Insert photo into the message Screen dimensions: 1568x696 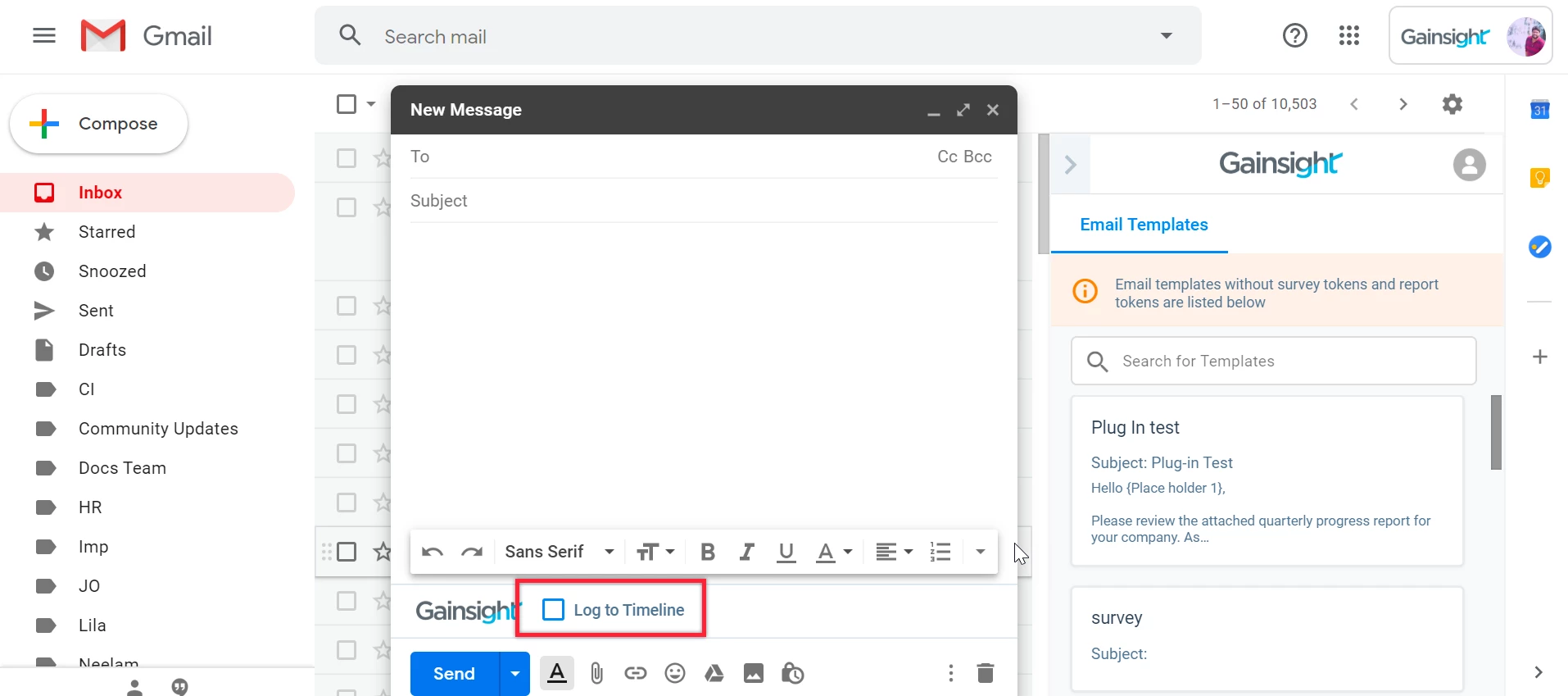pos(754,673)
